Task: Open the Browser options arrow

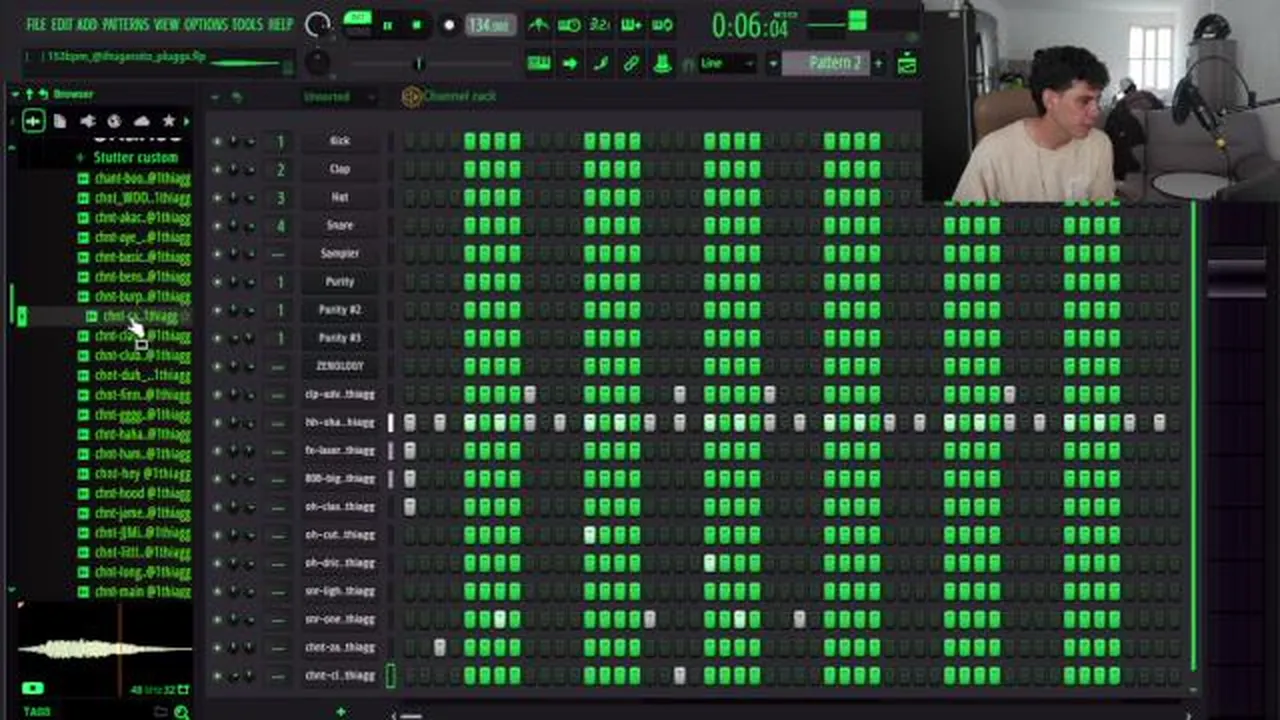Action: pos(16,94)
